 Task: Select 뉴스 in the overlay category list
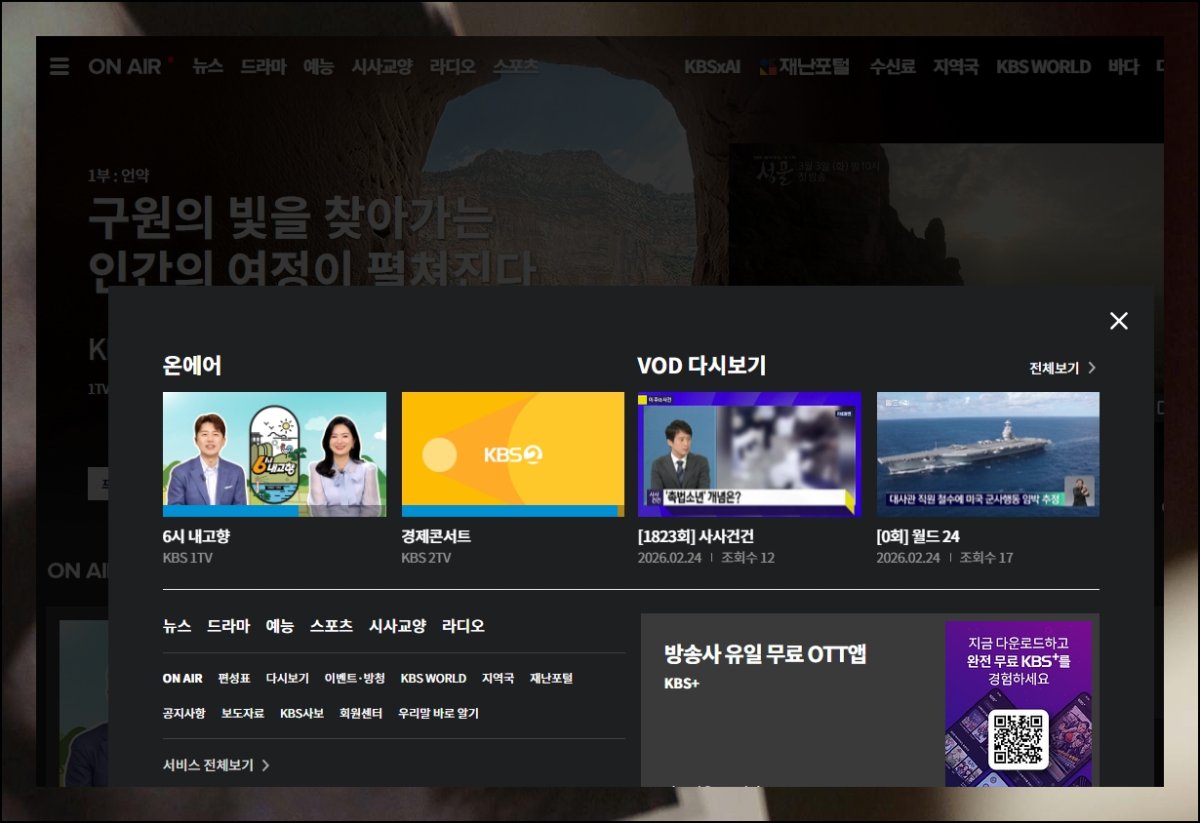click(177, 626)
